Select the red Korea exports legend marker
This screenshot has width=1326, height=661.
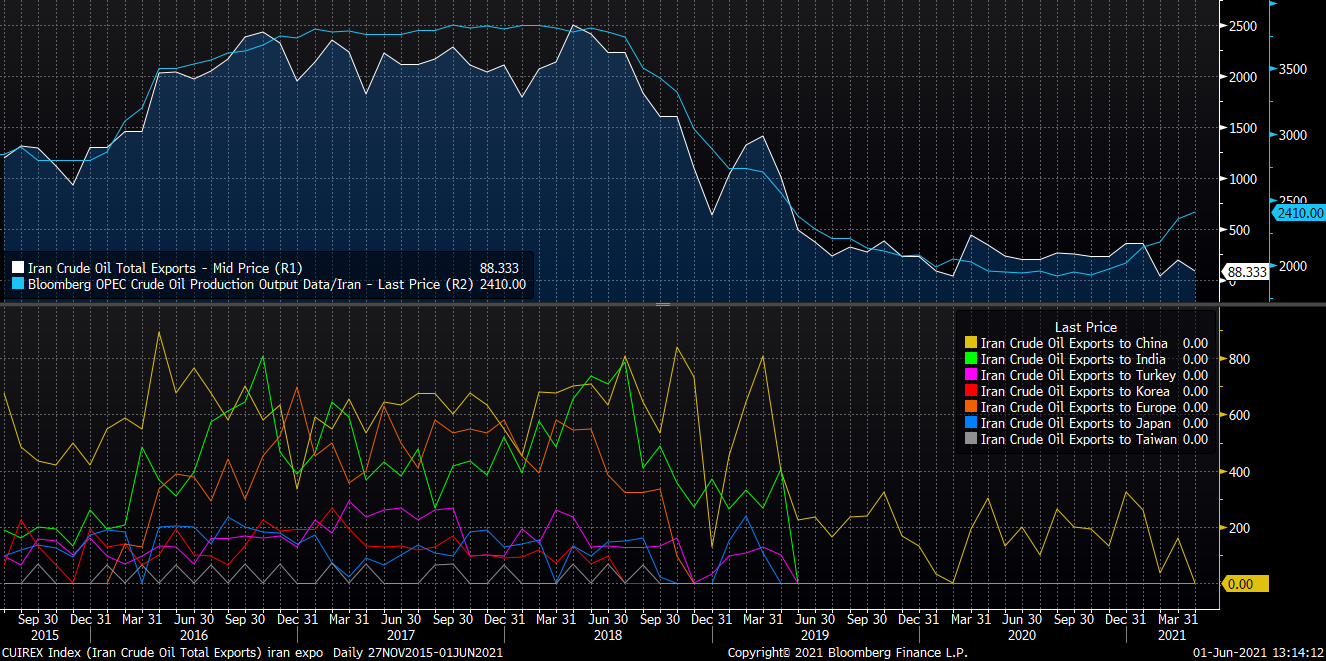tap(968, 392)
